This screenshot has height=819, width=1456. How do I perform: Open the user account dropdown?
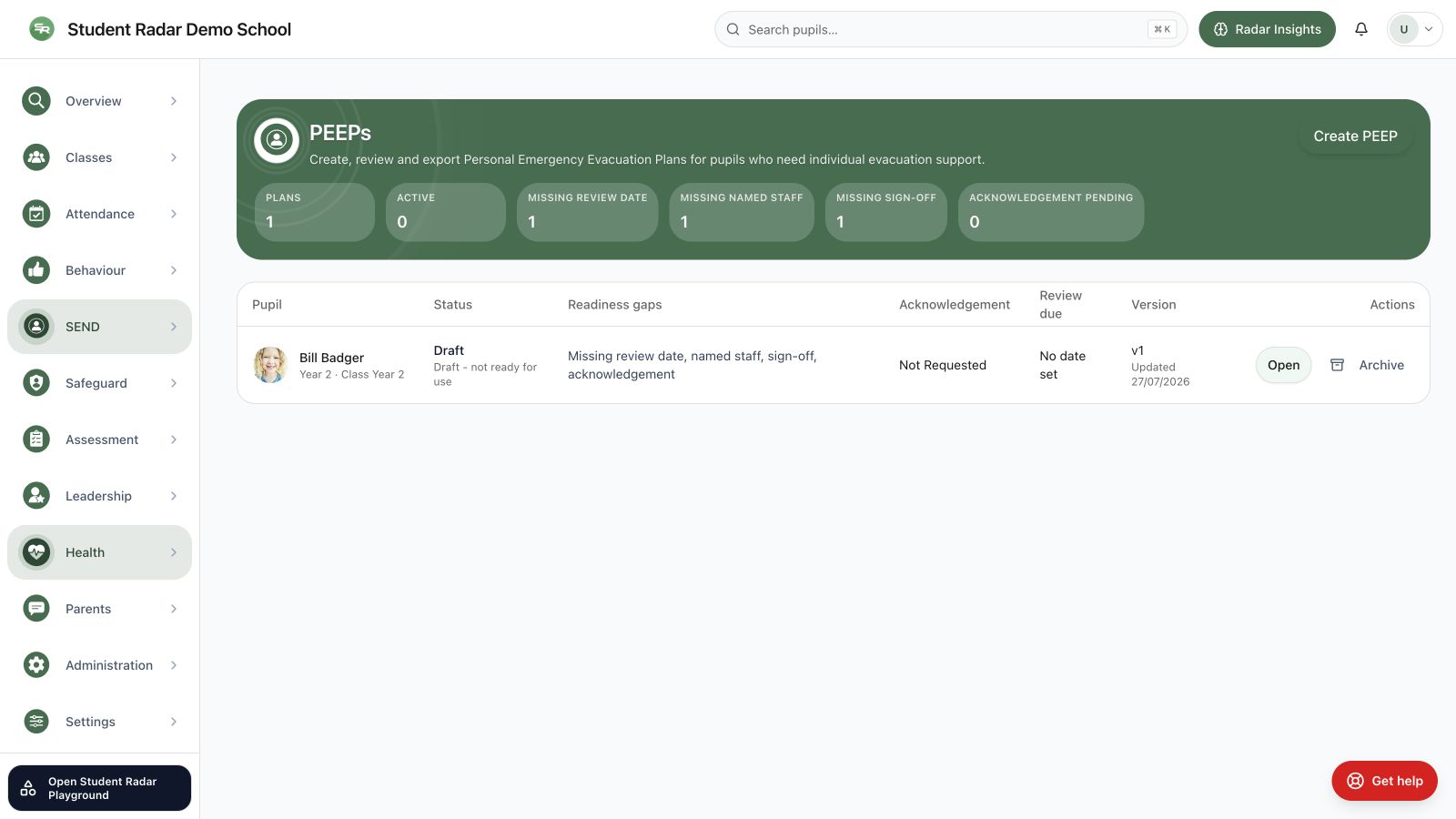coord(1414,29)
